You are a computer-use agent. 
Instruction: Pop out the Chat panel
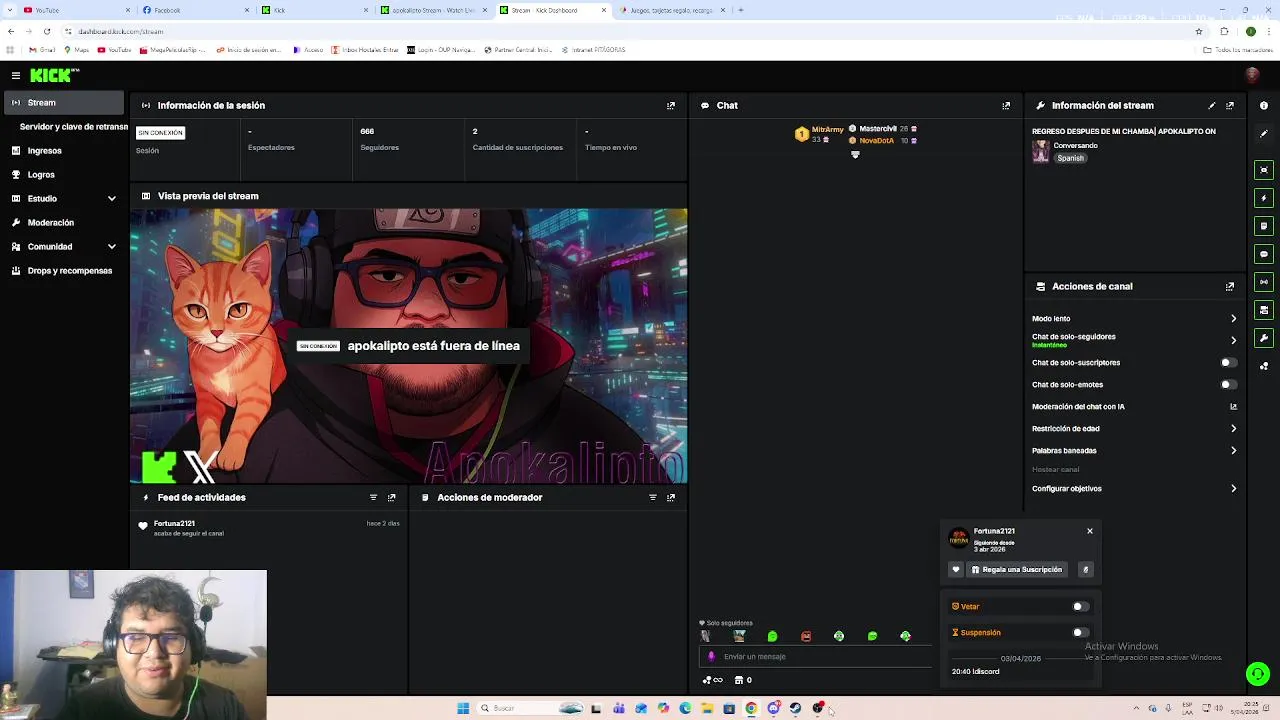pyautogui.click(x=1006, y=105)
